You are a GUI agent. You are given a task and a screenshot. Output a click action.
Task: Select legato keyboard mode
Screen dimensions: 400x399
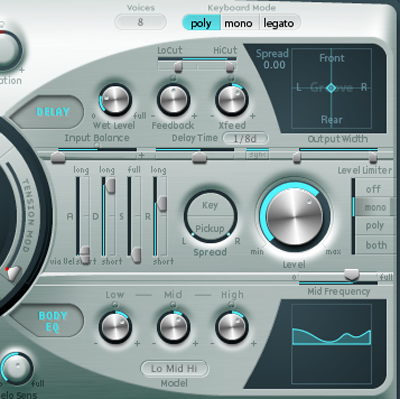click(279, 23)
